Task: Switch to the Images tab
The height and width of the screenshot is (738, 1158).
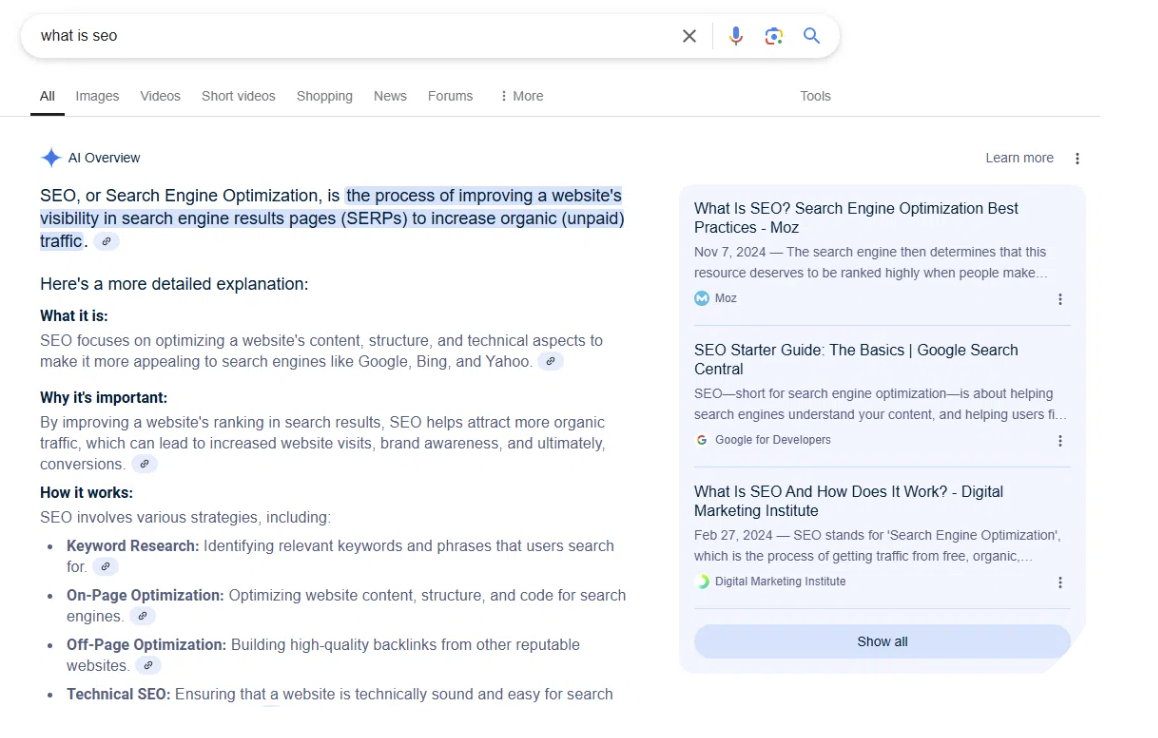Action: pos(97,96)
